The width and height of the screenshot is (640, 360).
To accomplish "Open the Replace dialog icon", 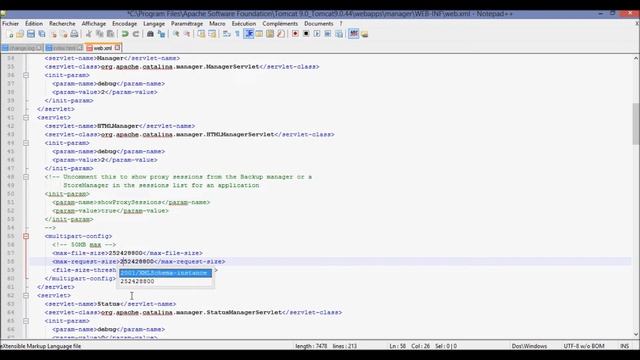I will coord(161,34).
